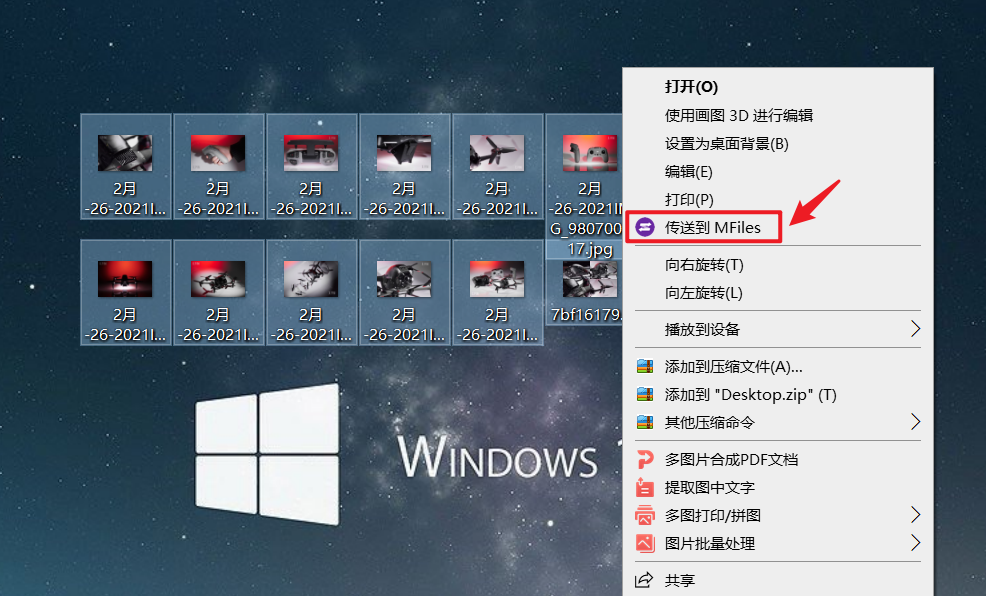Image resolution: width=986 pixels, height=596 pixels.
Task: Click the MFiles icon beside 传送到 MFiles
Action: (645, 227)
